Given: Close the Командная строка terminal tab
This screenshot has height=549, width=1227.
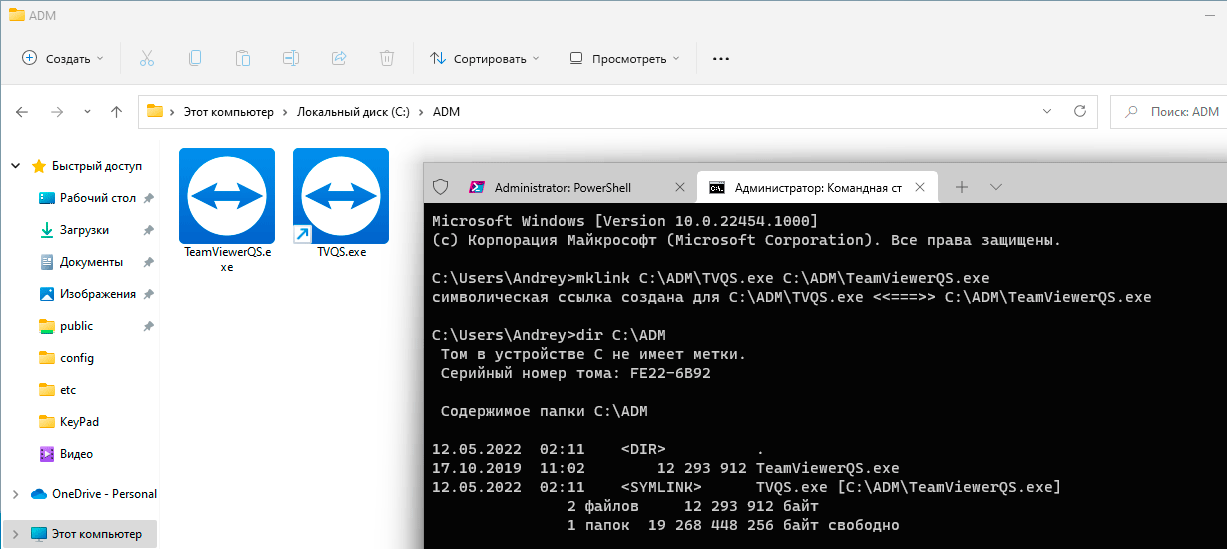Looking at the screenshot, I should coord(921,187).
